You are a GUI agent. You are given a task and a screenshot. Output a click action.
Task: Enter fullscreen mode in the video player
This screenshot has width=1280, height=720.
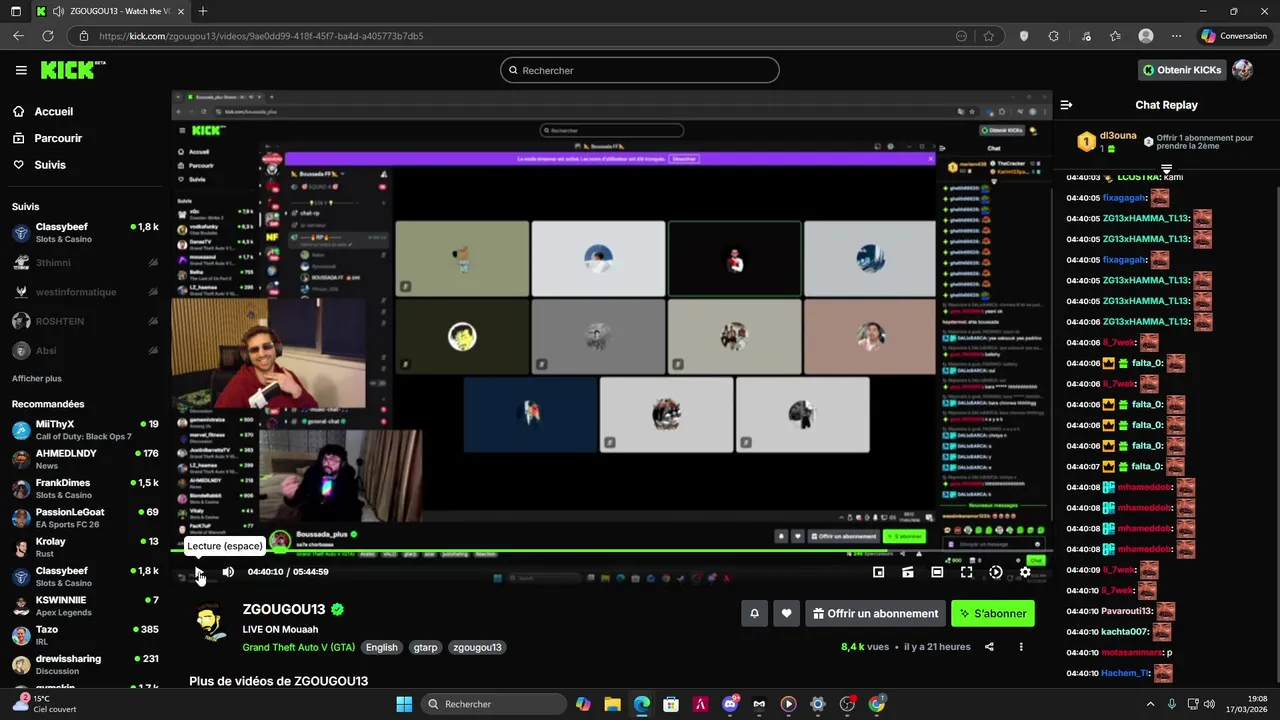pyautogui.click(x=966, y=572)
